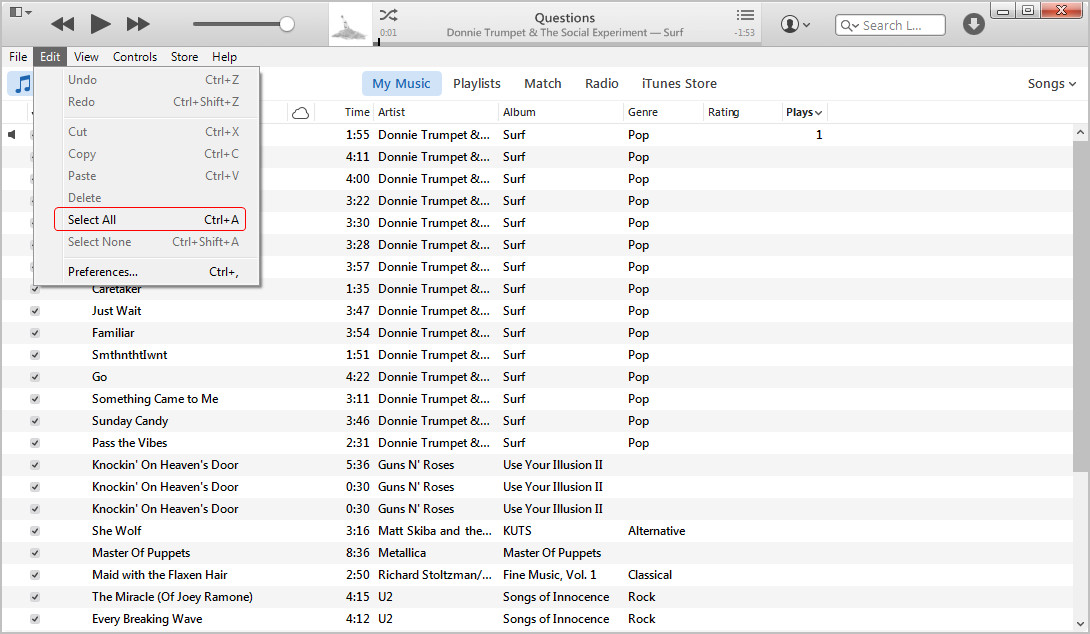This screenshot has height=634, width=1090.
Task: Click the remaining time -1:53 display
Action: click(745, 33)
